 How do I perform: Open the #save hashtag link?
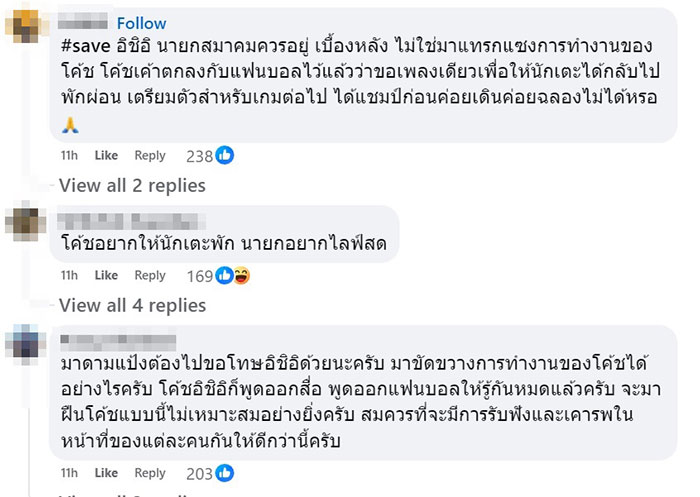coord(81,46)
